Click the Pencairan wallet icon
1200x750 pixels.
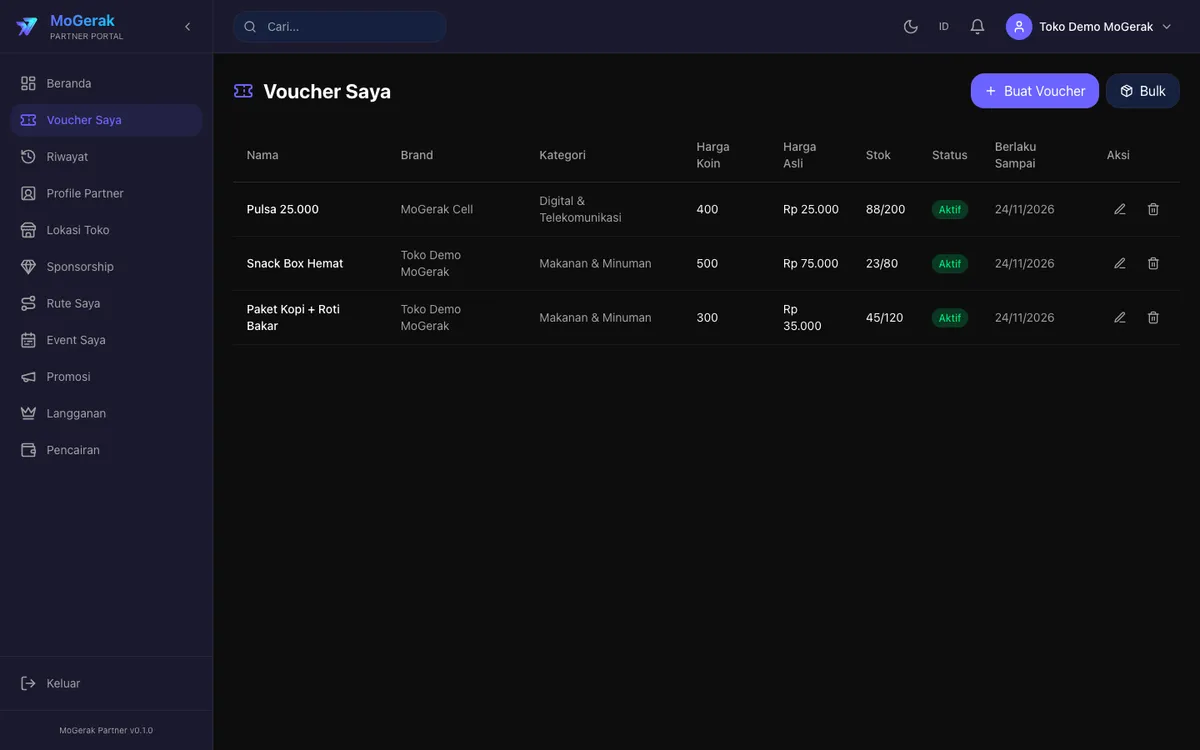point(28,450)
